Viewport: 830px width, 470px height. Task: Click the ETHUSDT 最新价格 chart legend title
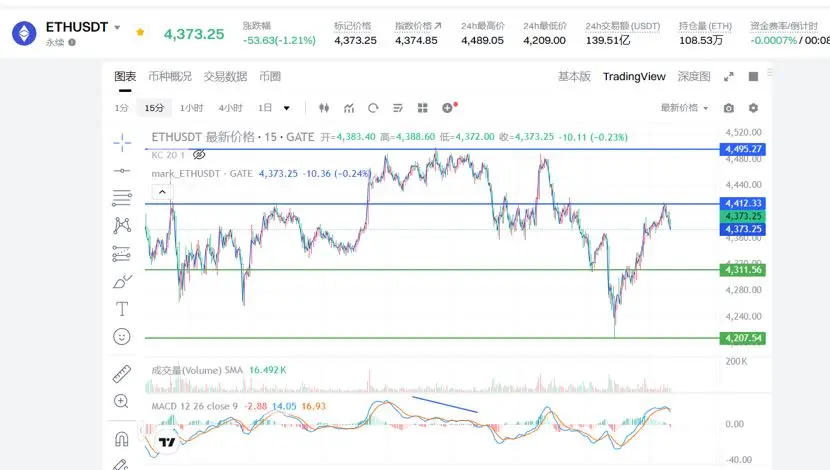coord(233,137)
